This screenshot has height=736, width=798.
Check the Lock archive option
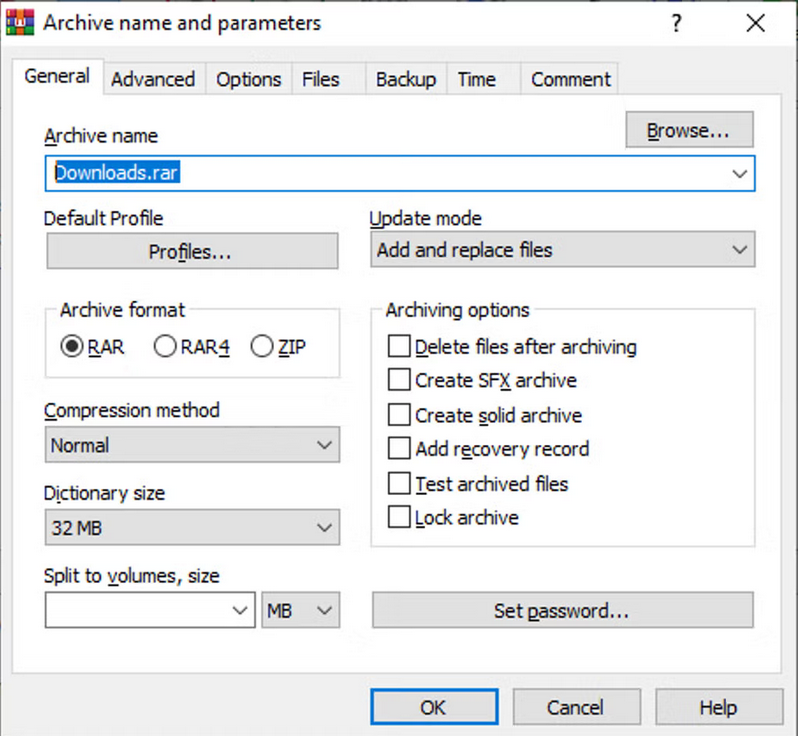tap(453, 518)
